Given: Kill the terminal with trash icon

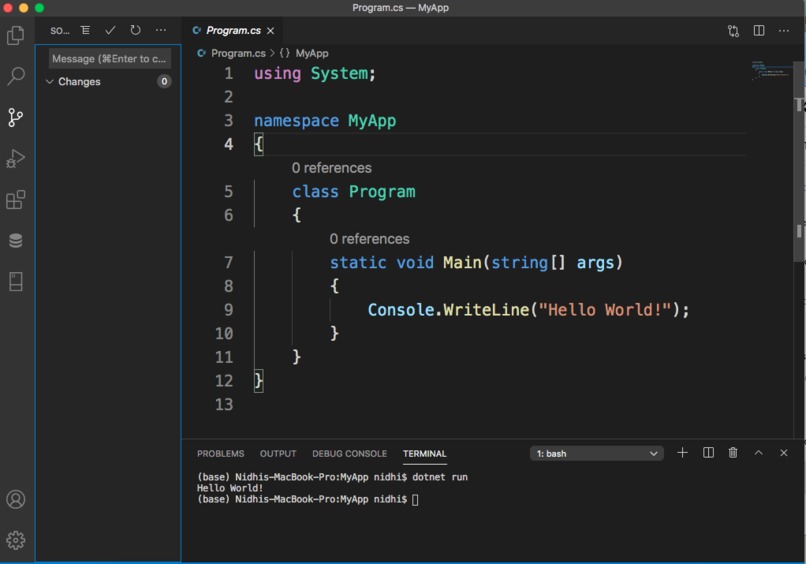Looking at the screenshot, I should [x=733, y=452].
